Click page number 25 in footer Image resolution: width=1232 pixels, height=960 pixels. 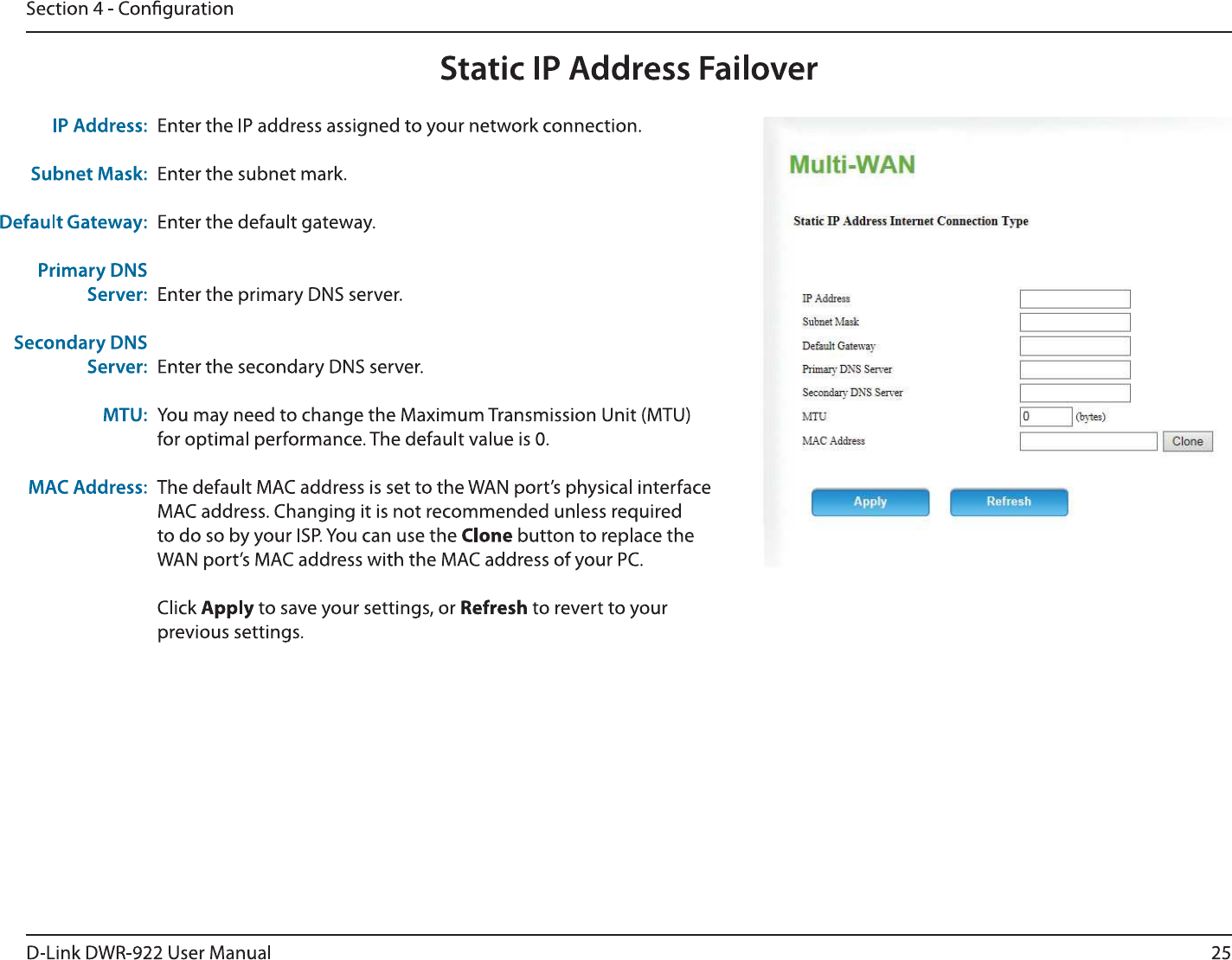point(1220,952)
